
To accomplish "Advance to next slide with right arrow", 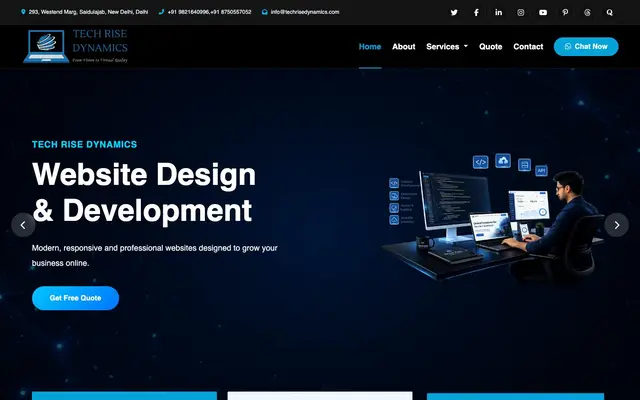I will tap(616, 225).
